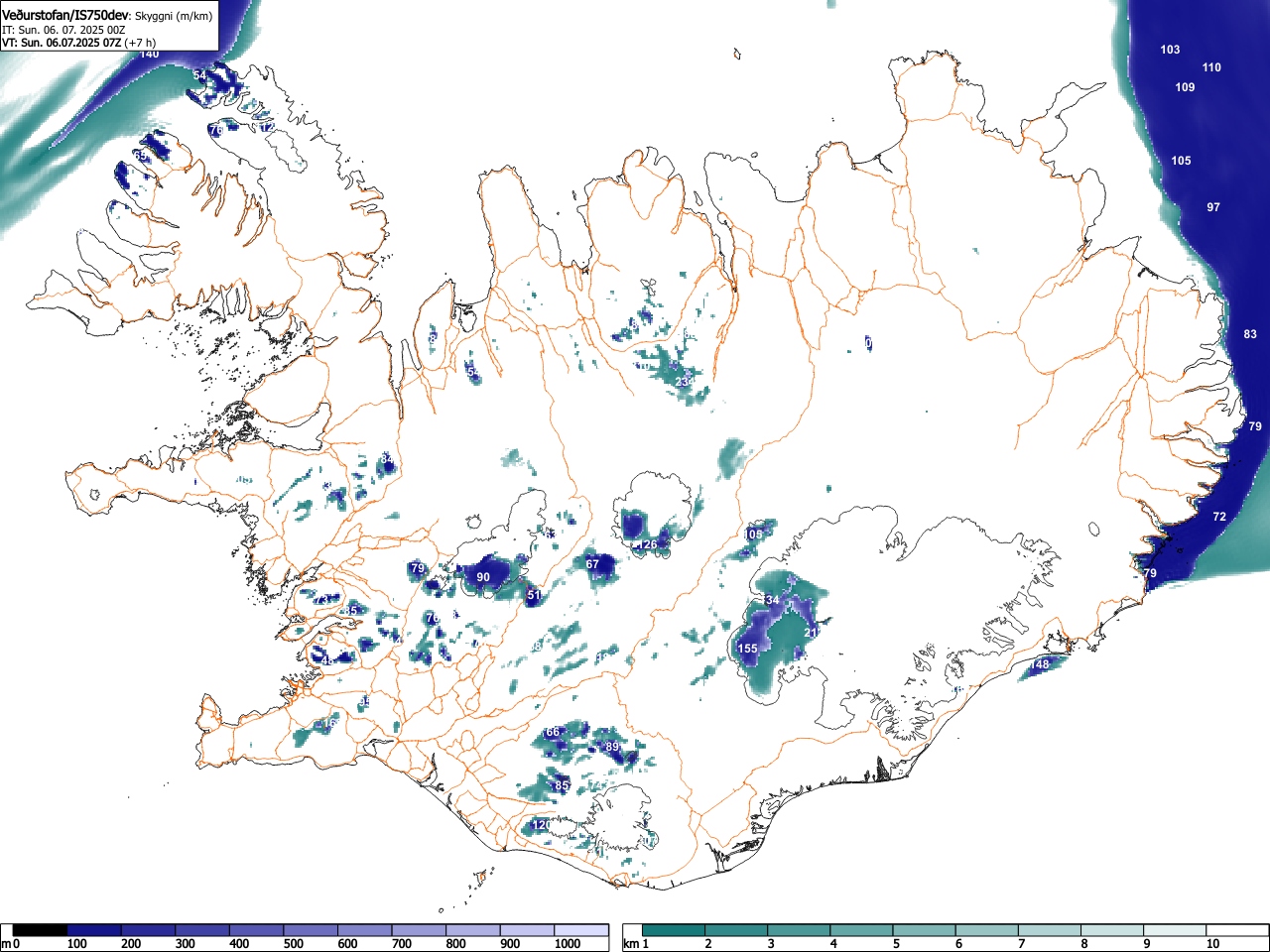Select the map value "155" on the glacier

pyautogui.click(x=747, y=649)
